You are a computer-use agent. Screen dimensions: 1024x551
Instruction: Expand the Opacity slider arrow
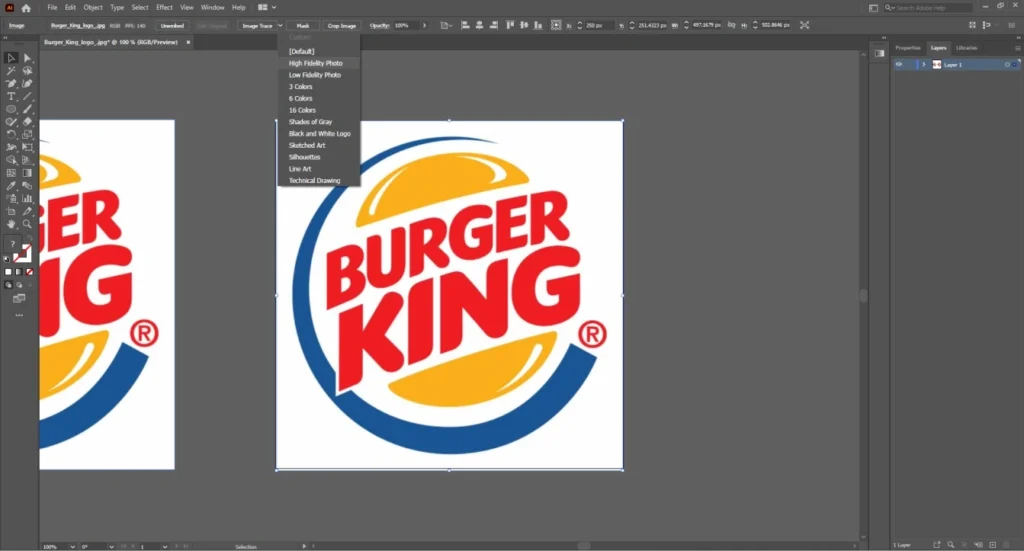pos(424,25)
